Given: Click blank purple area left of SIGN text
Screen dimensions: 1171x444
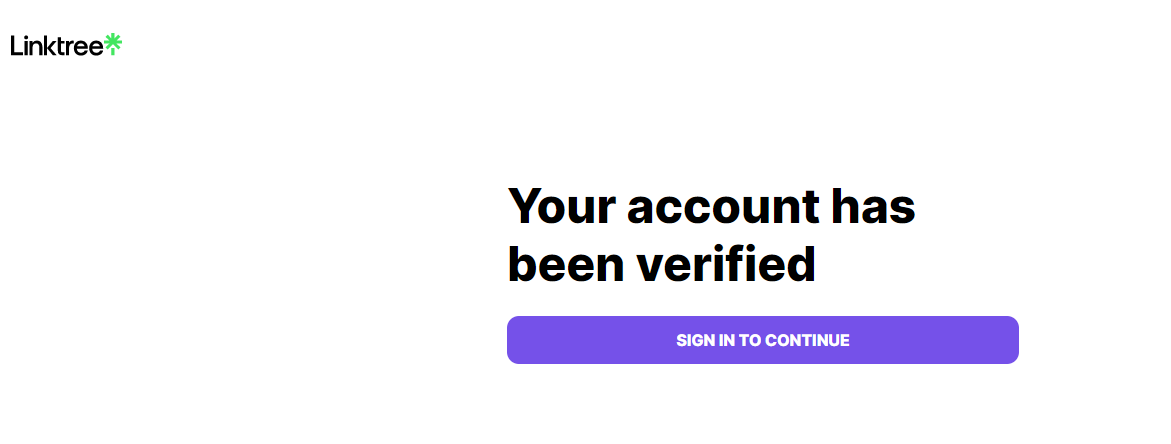Looking at the screenshot, I should tap(590, 340).
